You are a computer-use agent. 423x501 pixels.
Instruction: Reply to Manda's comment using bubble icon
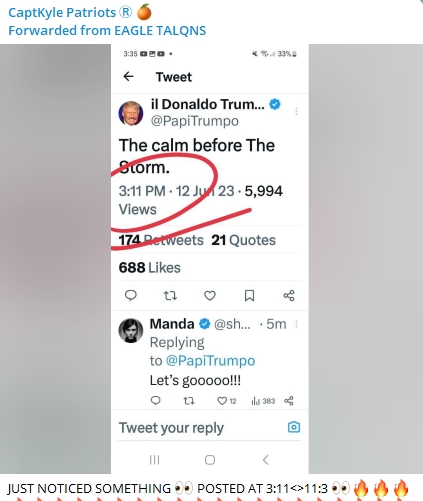coord(156,400)
